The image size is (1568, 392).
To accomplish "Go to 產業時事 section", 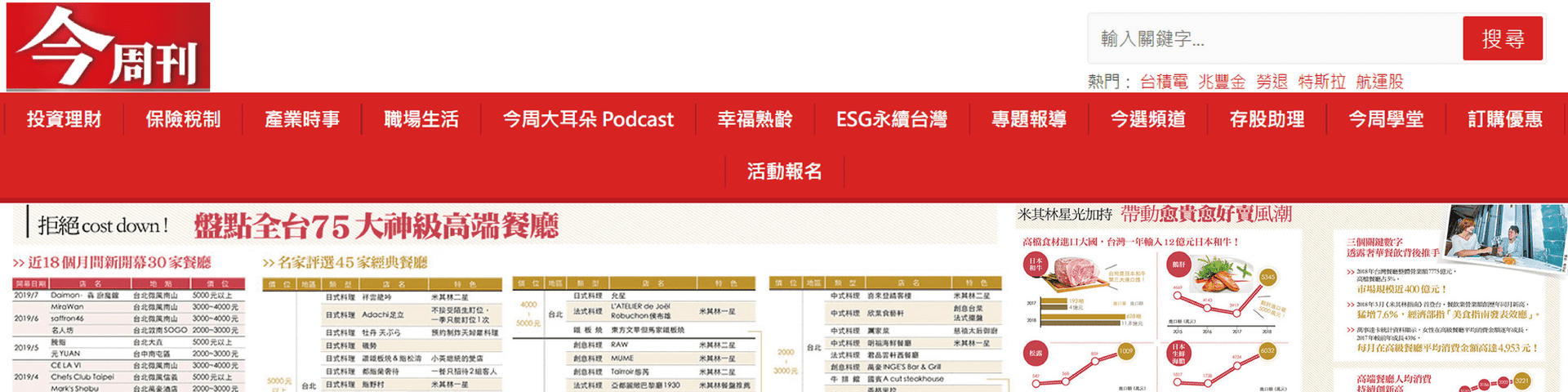I will (x=302, y=119).
